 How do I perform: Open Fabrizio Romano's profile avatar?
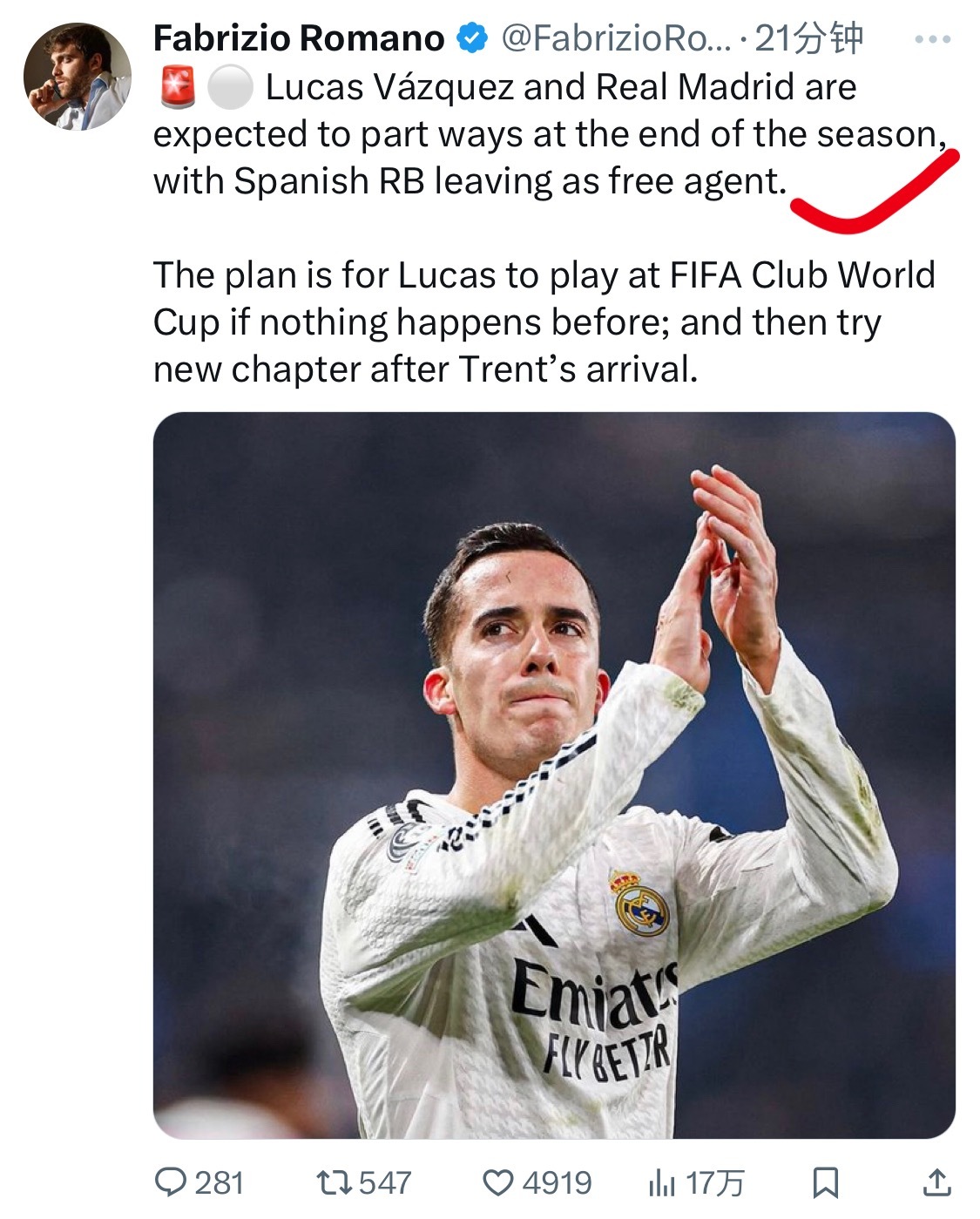[x=77, y=77]
